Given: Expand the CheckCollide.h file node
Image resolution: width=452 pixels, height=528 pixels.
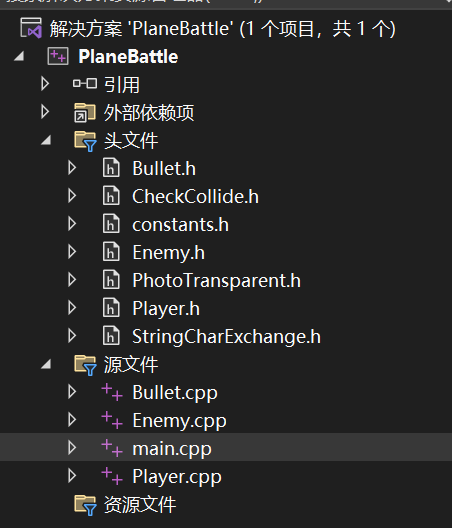Looking at the screenshot, I should (72, 196).
